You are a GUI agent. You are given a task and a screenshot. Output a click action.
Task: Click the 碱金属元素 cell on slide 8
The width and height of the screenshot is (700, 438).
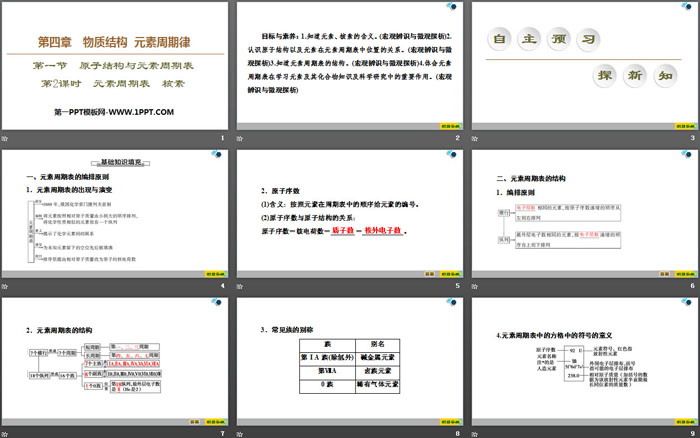point(378,358)
